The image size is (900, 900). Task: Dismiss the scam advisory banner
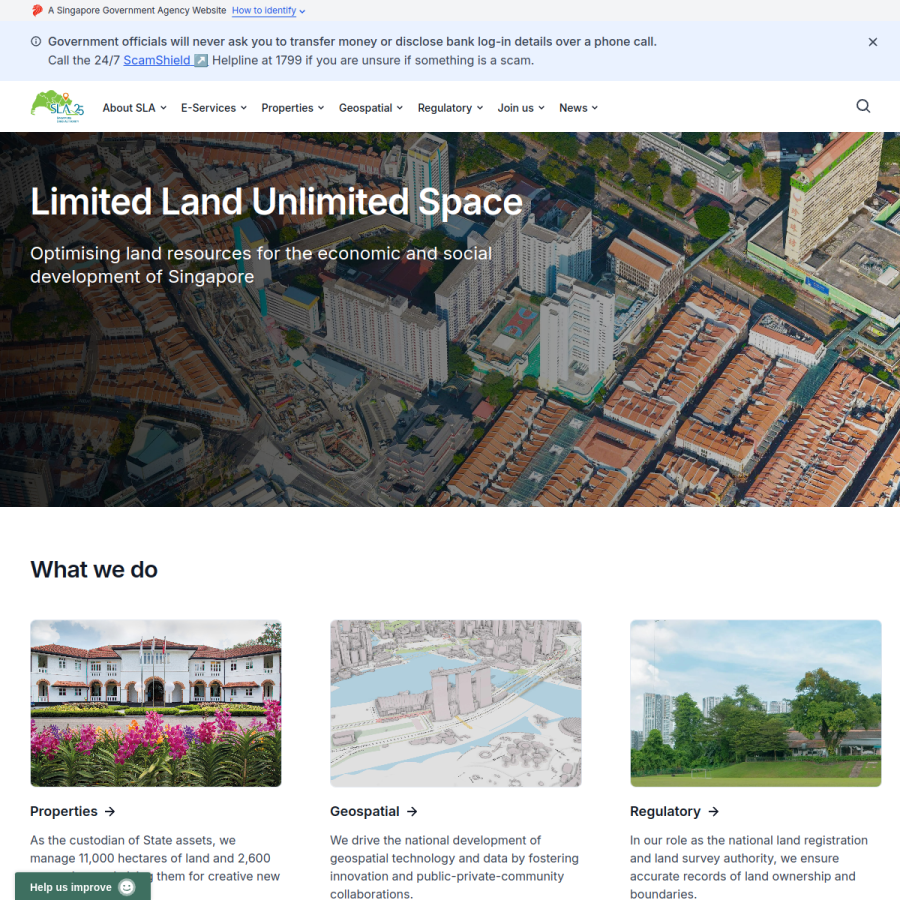(872, 42)
